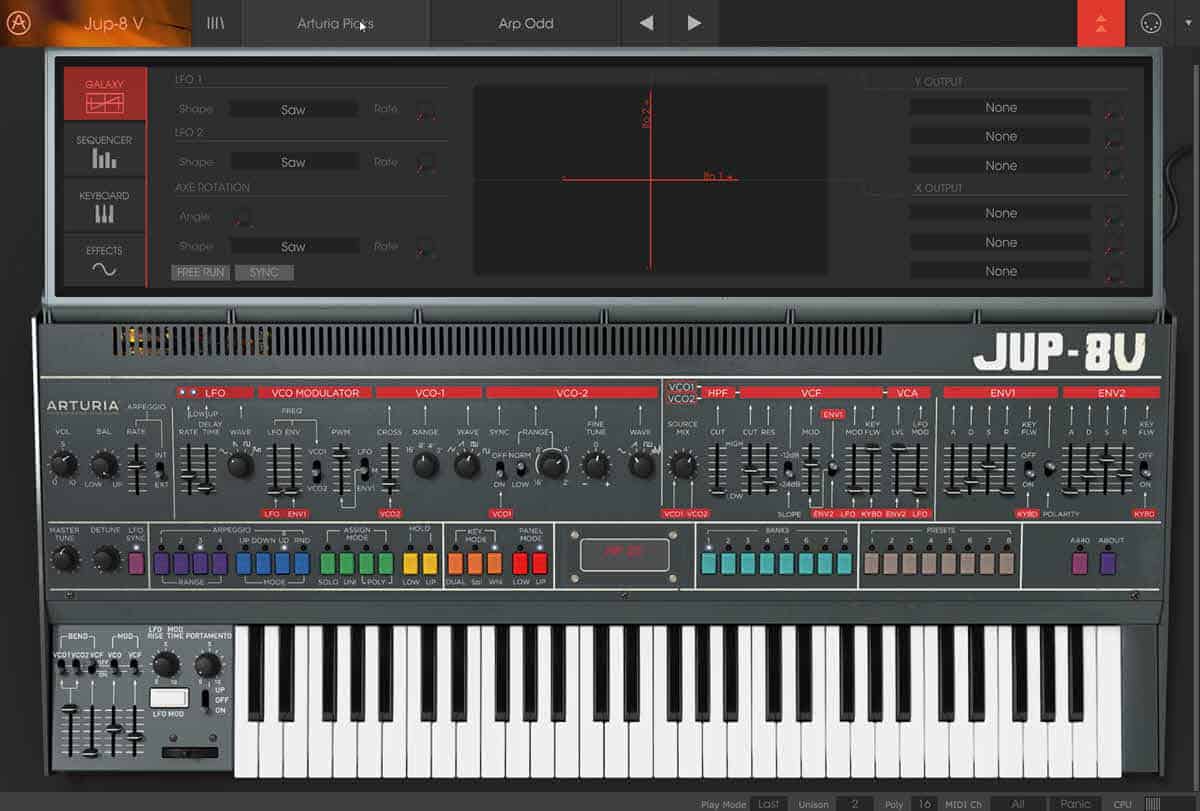Open the preset browser library icon
This screenshot has height=811, width=1200.
[x=216, y=23]
